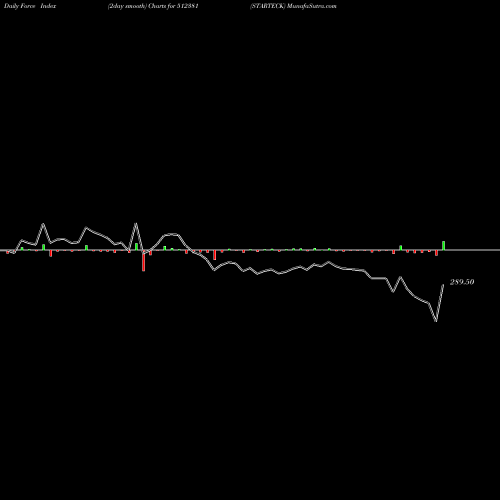The image size is (500, 500).
Task: Click the longest red bar below the zero line
Action: pos(144,260)
